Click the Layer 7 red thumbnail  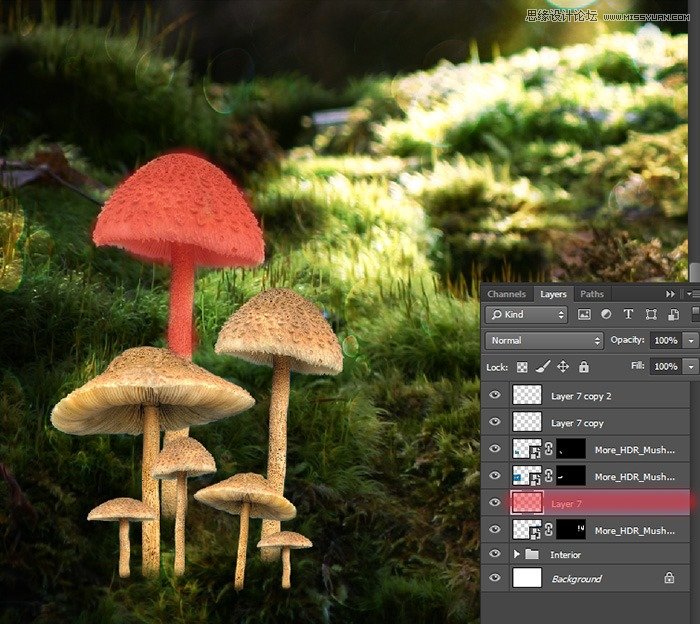click(x=527, y=503)
